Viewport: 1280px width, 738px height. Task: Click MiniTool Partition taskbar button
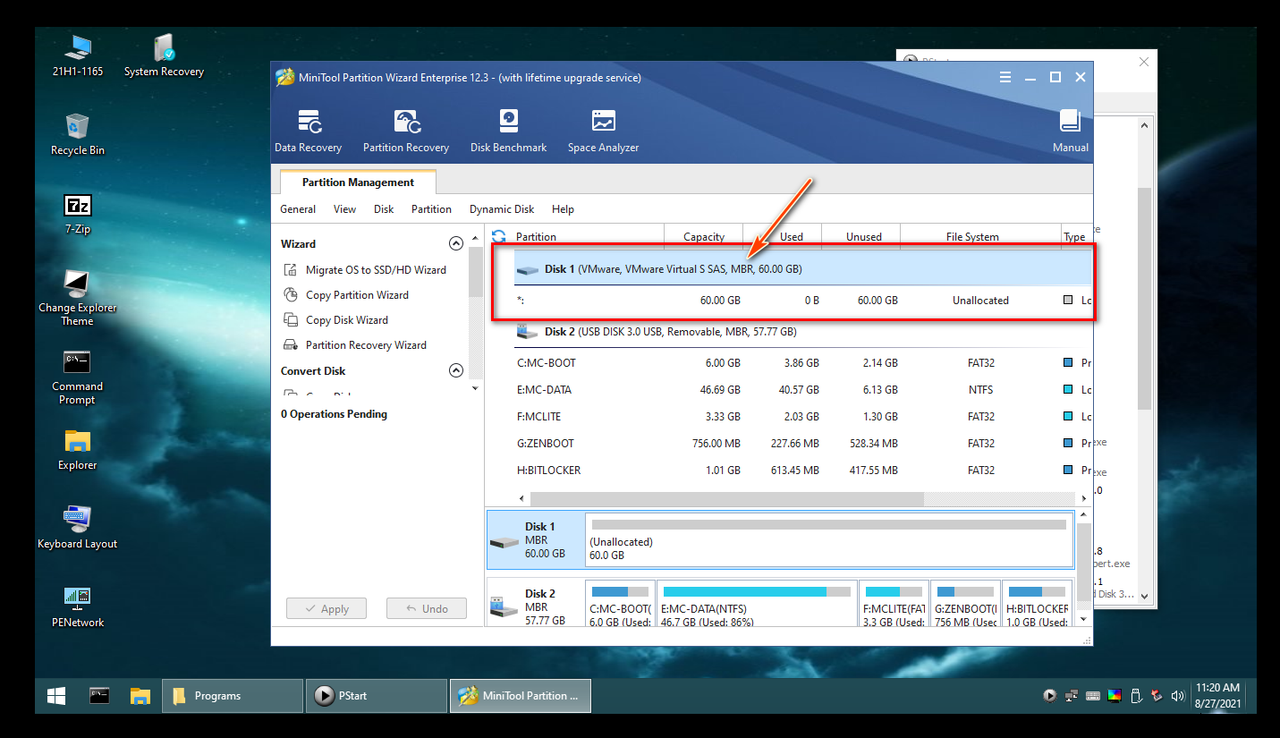pyautogui.click(x=520, y=696)
